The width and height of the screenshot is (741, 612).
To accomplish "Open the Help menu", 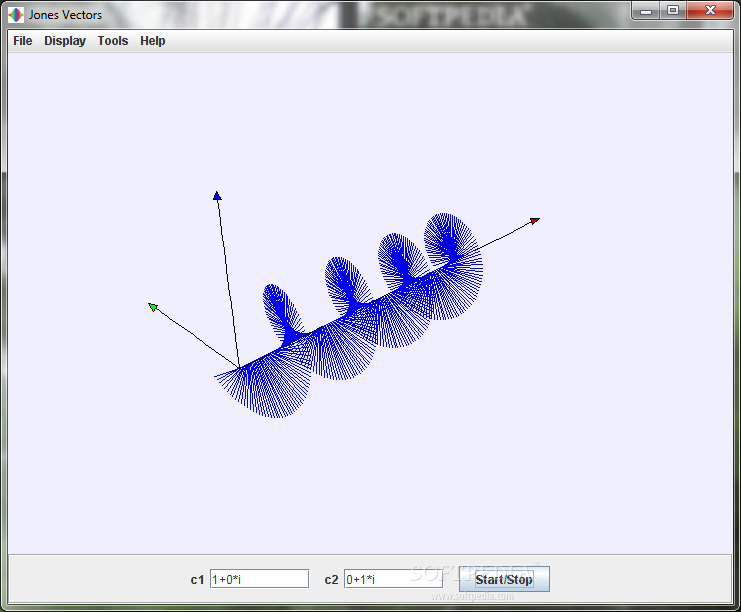I will tap(153, 41).
